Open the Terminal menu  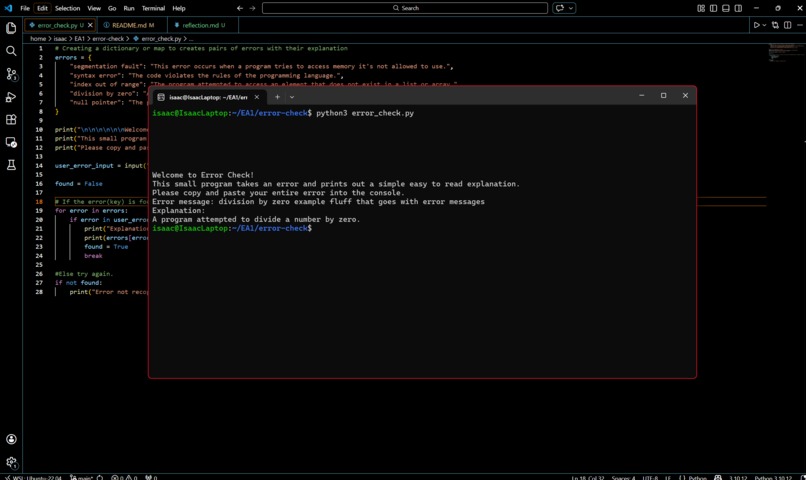tap(153, 8)
